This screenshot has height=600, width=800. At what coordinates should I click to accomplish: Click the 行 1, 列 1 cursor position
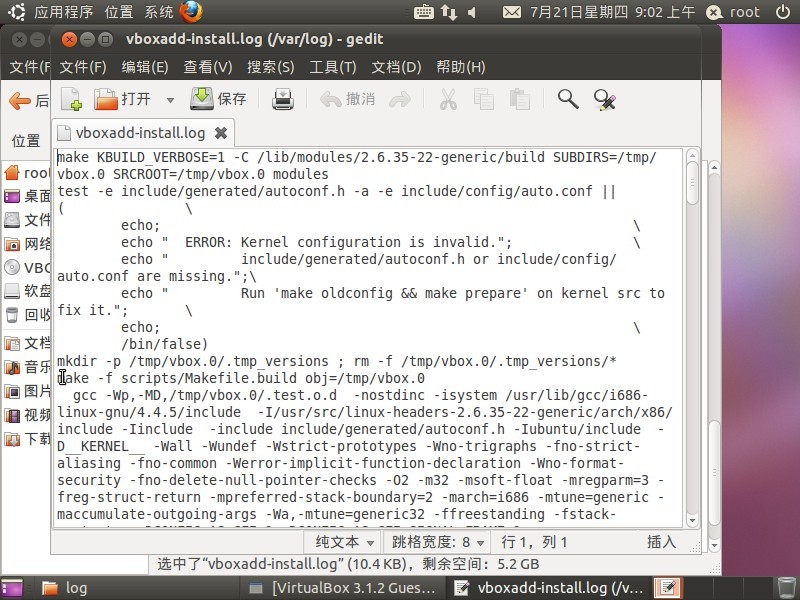coord(534,542)
